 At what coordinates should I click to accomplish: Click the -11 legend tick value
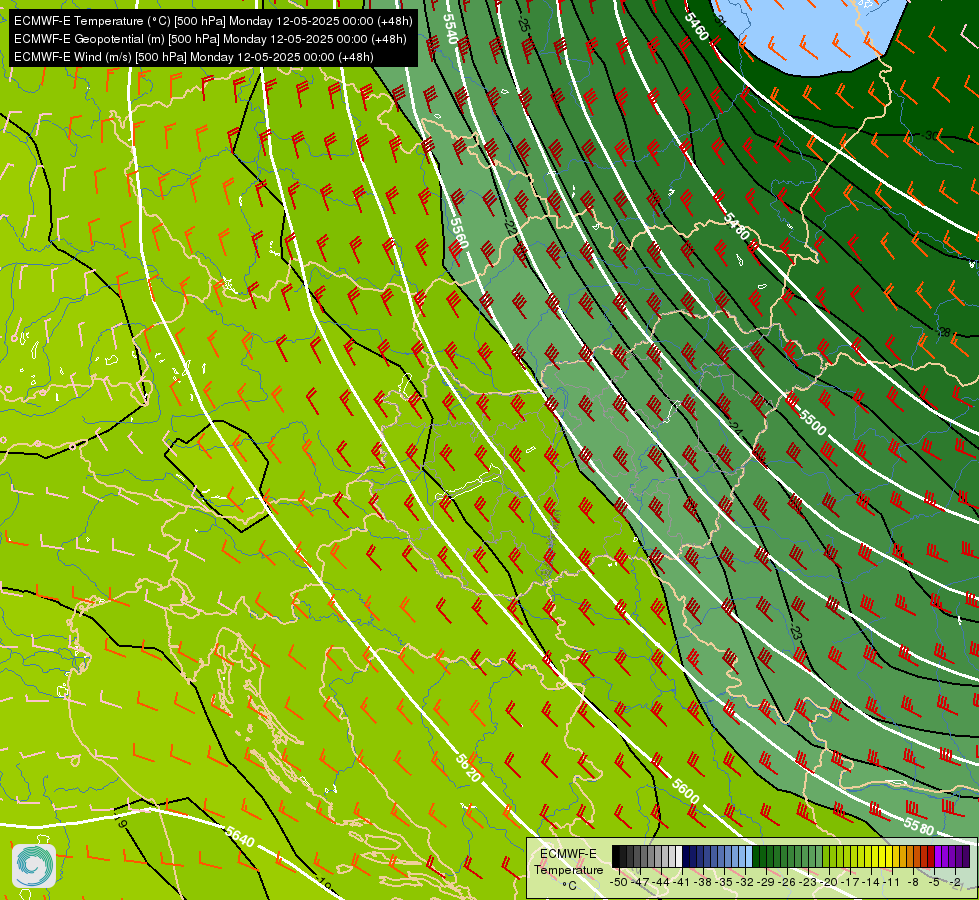(892, 882)
